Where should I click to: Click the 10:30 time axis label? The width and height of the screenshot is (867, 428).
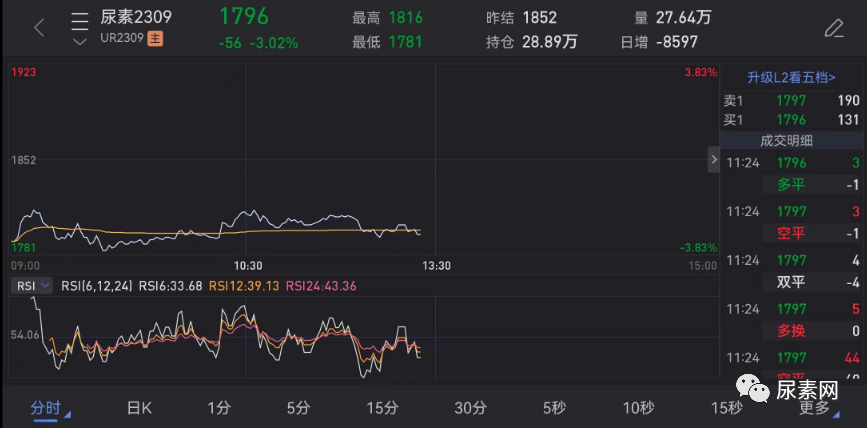pos(248,266)
